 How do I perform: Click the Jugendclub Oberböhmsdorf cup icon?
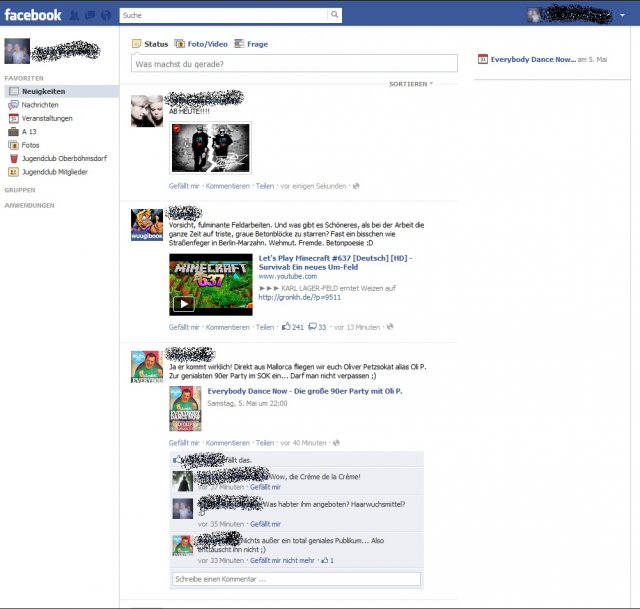14,158
